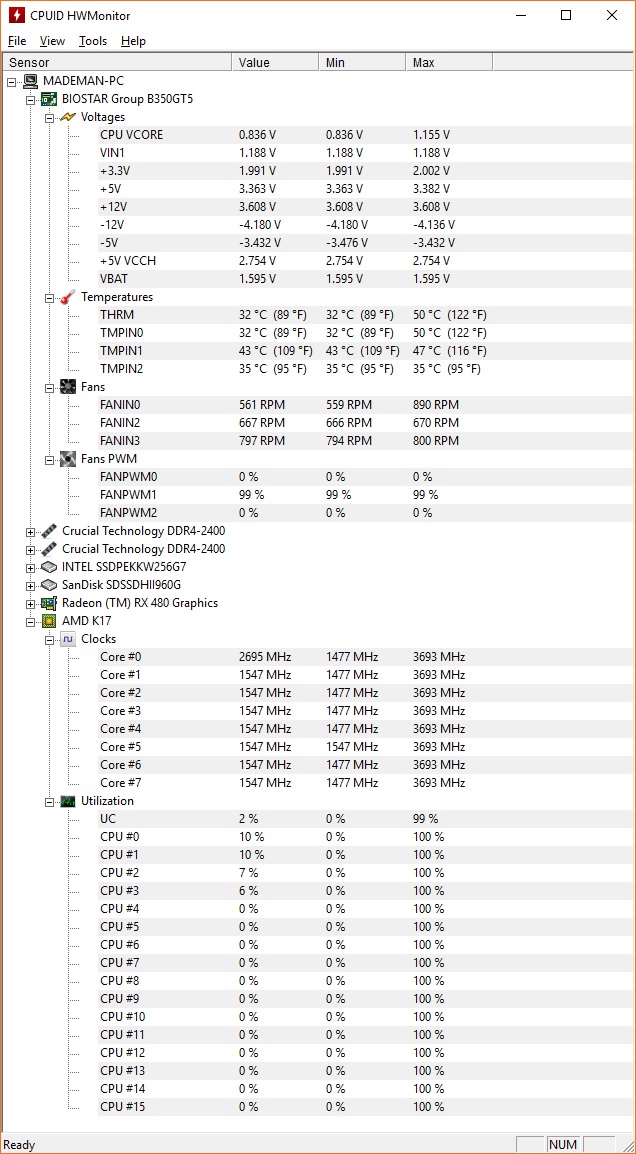Click the AMD K17 processor icon
The width and height of the screenshot is (636, 1154).
pyautogui.click(x=49, y=621)
